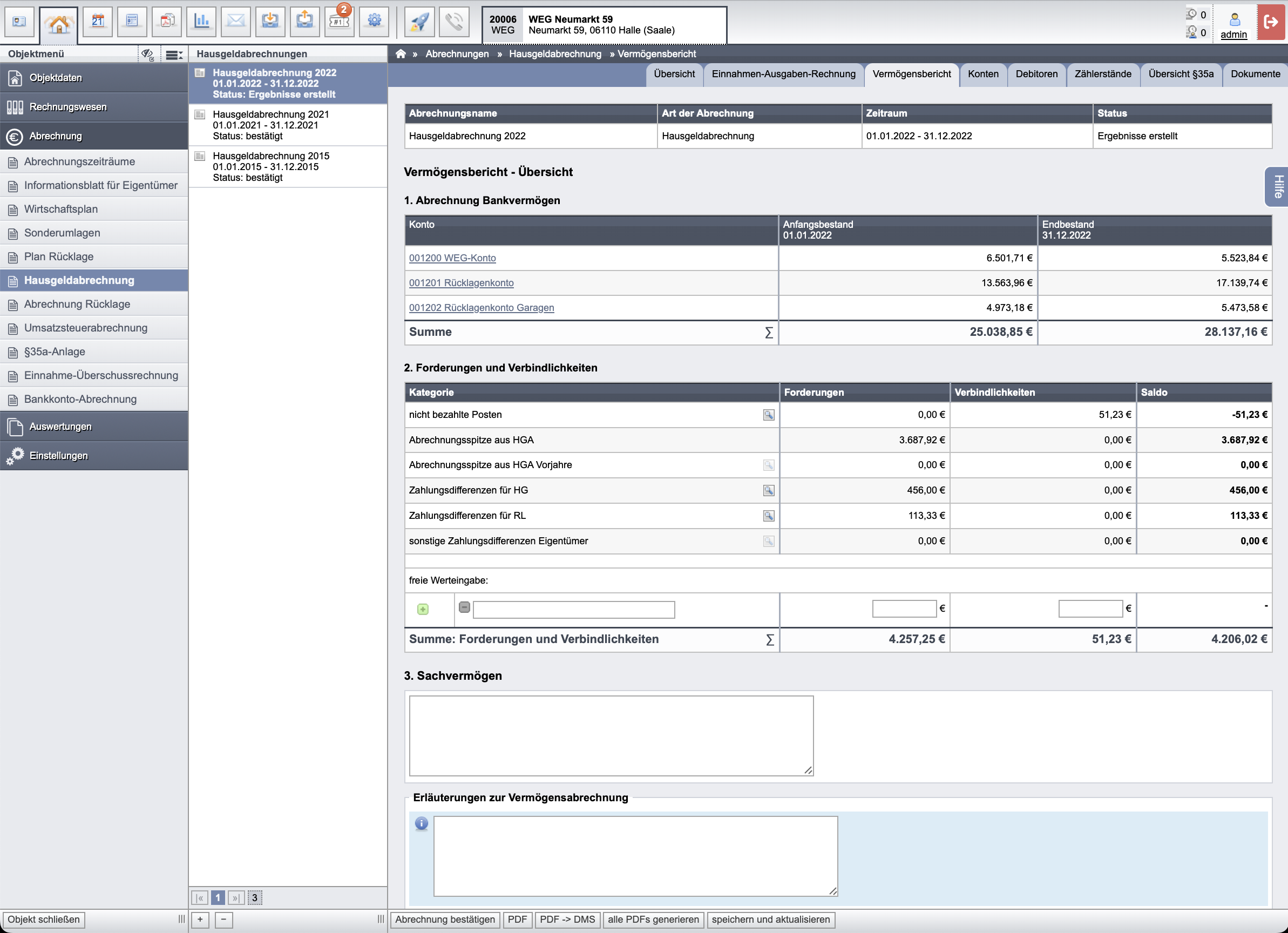Toggle the hidden-items eye icon in Objektmenü
The width and height of the screenshot is (1288, 933).
click(148, 55)
